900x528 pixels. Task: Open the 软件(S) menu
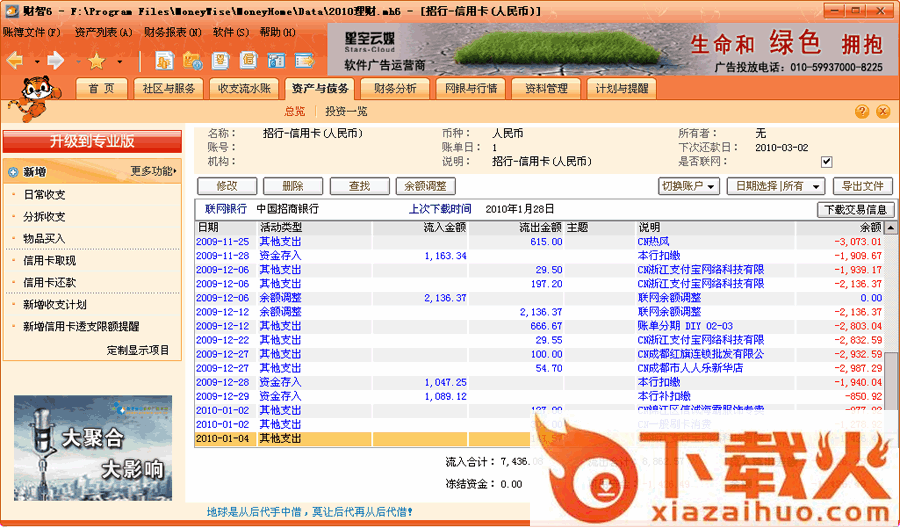231,33
